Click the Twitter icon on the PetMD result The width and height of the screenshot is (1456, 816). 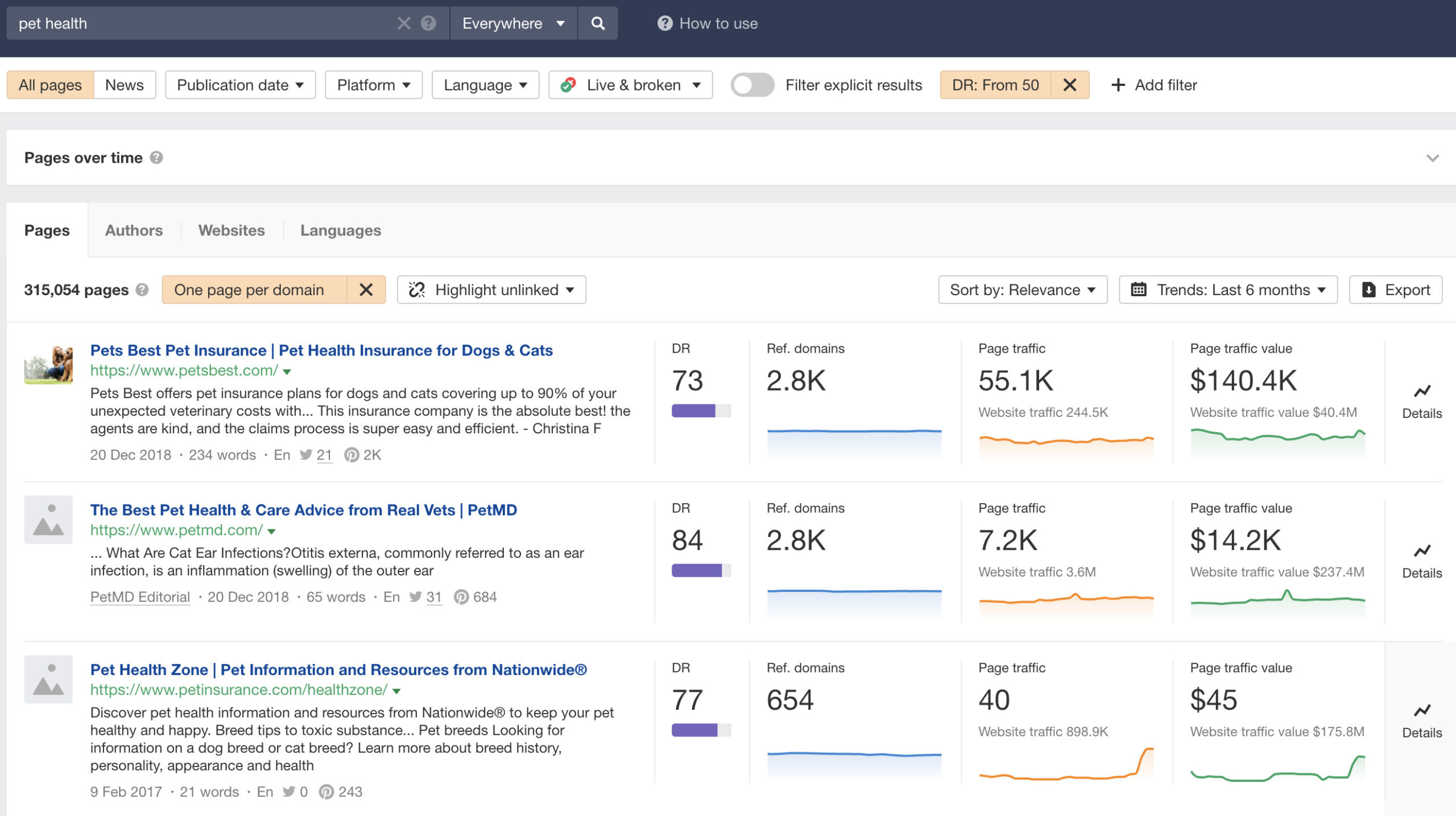416,597
